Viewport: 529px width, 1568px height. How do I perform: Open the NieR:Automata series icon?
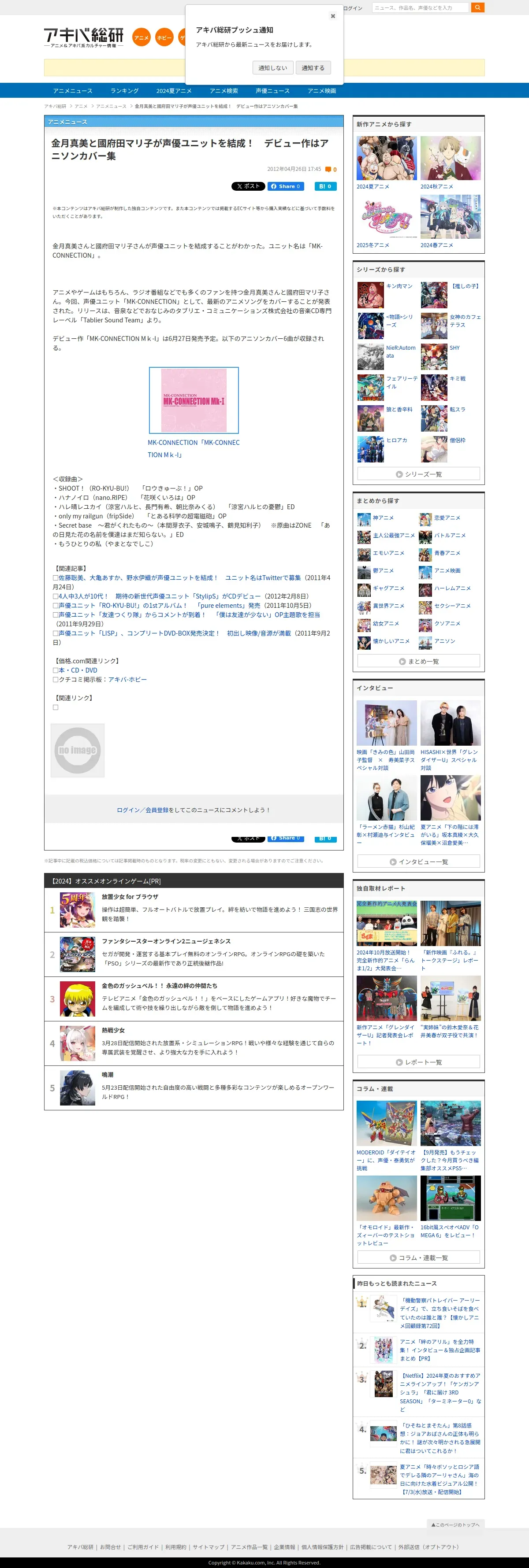[x=371, y=357]
